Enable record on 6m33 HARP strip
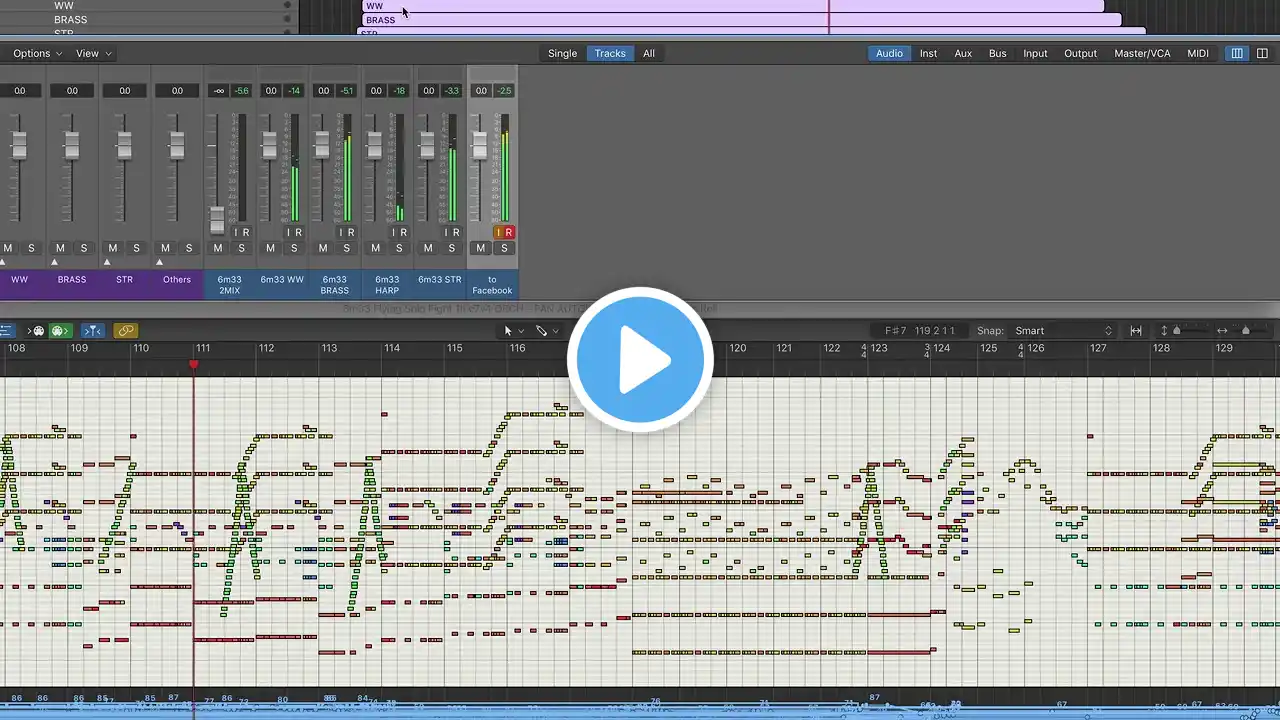 coord(403,232)
